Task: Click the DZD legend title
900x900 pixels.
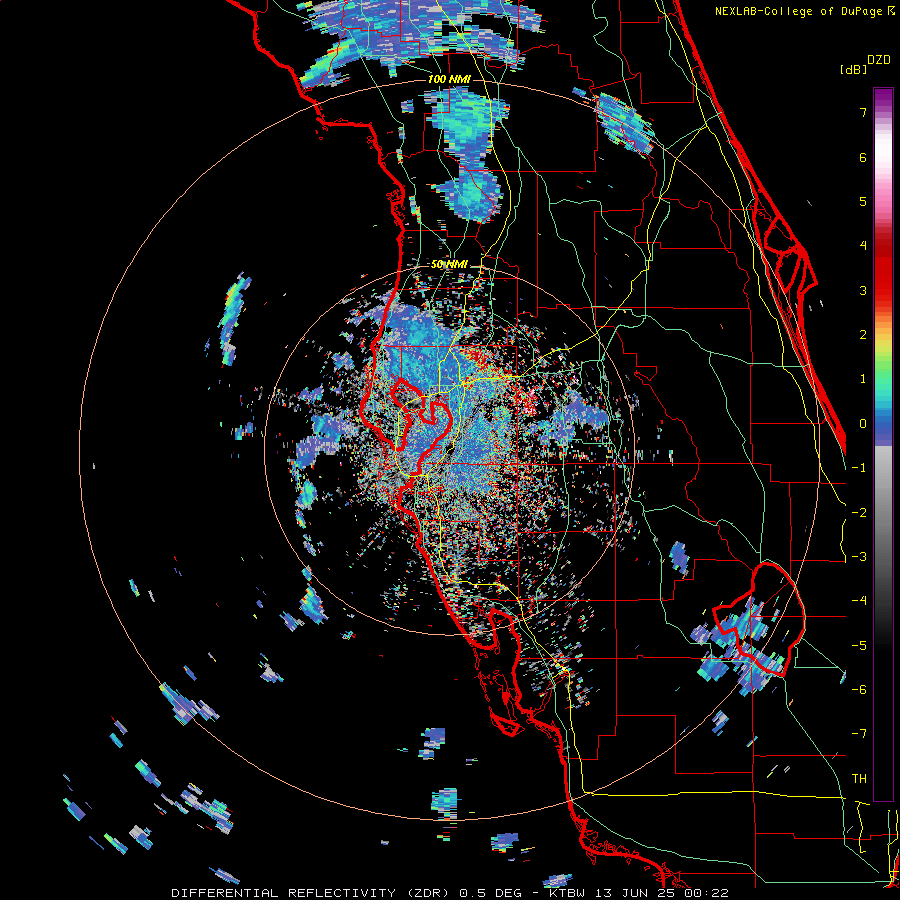Action: point(879,60)
